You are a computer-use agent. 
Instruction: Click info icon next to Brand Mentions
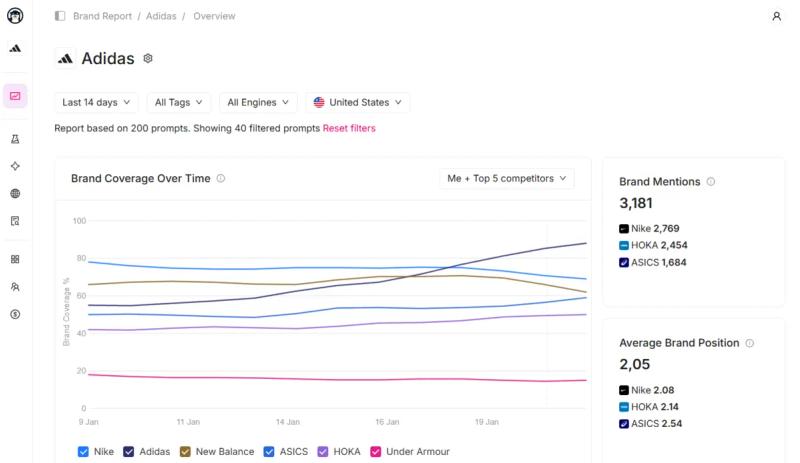click(711, 181)
